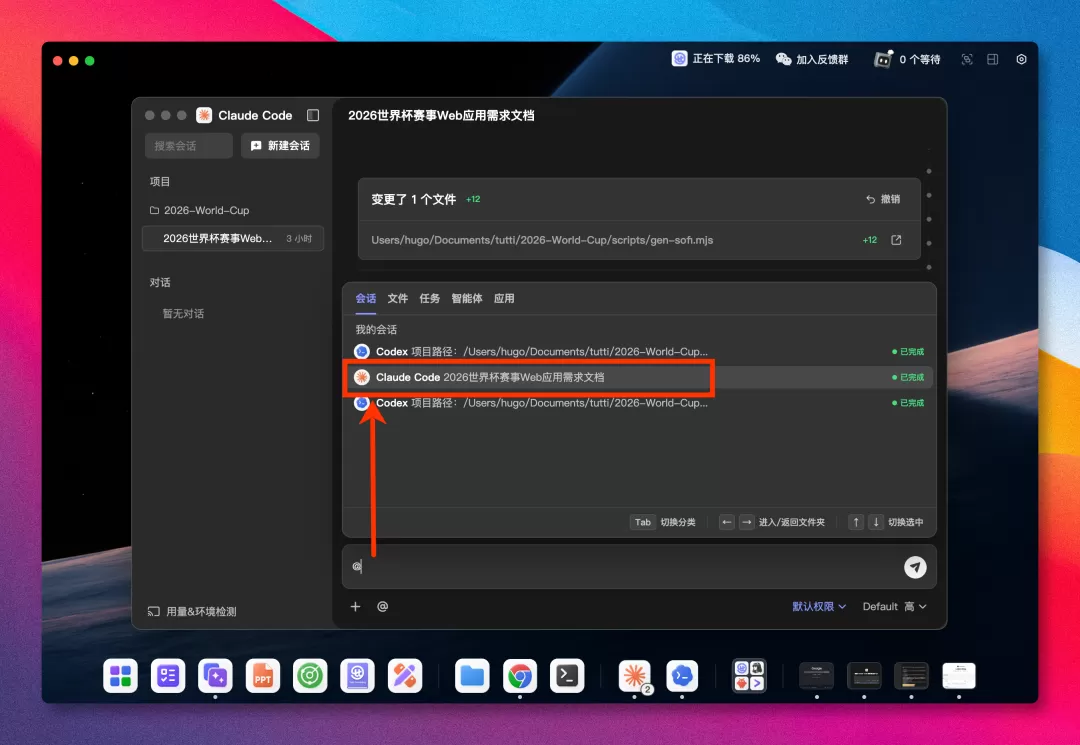The height and width of the screenshot is (745, 1080).
Task: Click 加入反馈群 with WeChat icon
Action: (x=812, y=59)
